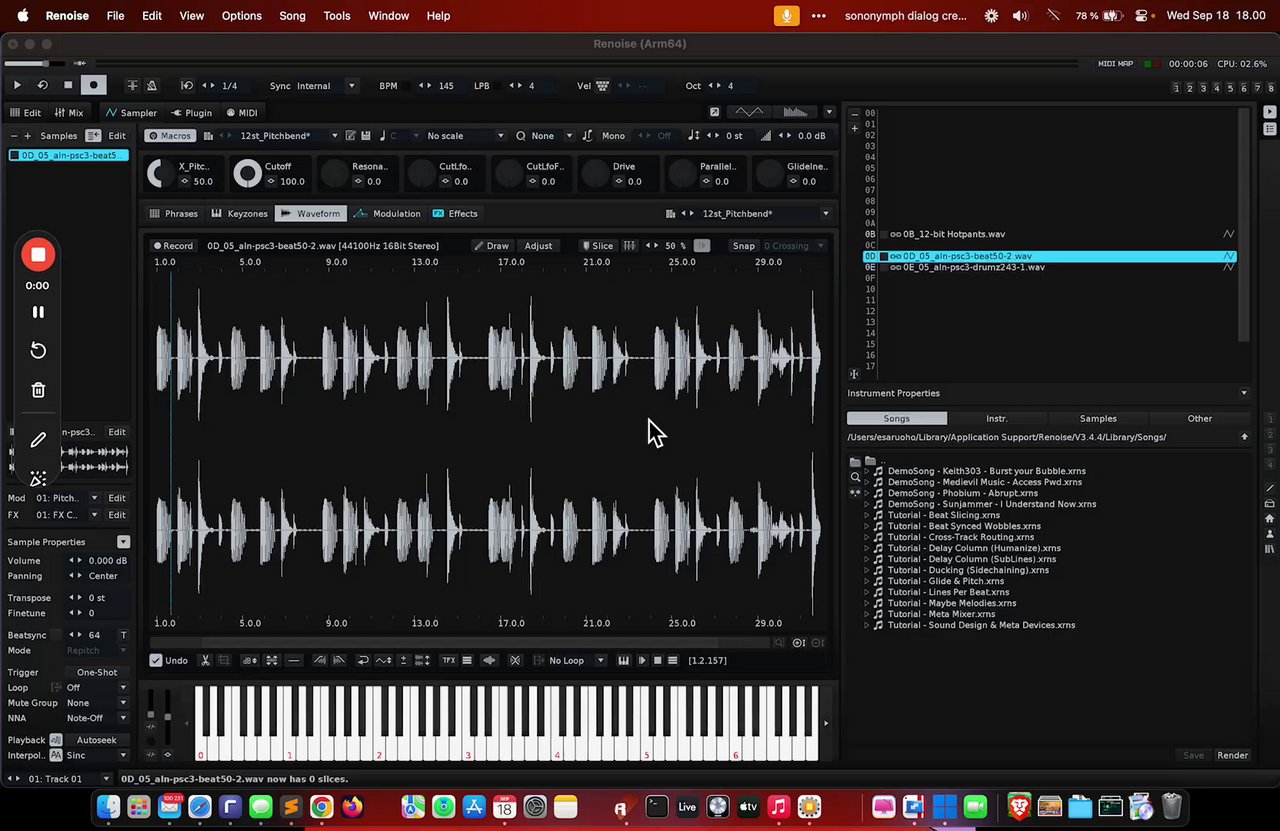Toggle the One-Shot trigger button
1280x831 pixels.
[x=97, y=673]
